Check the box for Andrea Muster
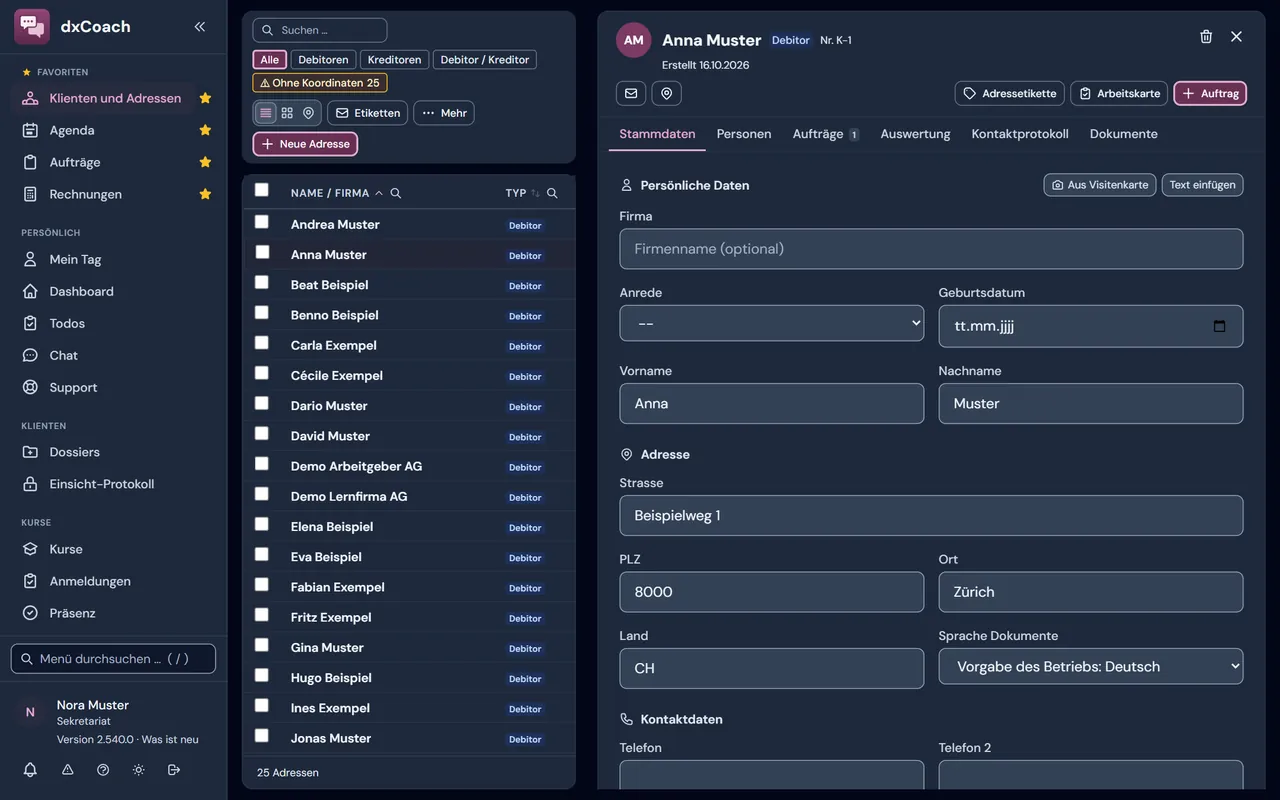1280x800 pixels. pos(262,222)
